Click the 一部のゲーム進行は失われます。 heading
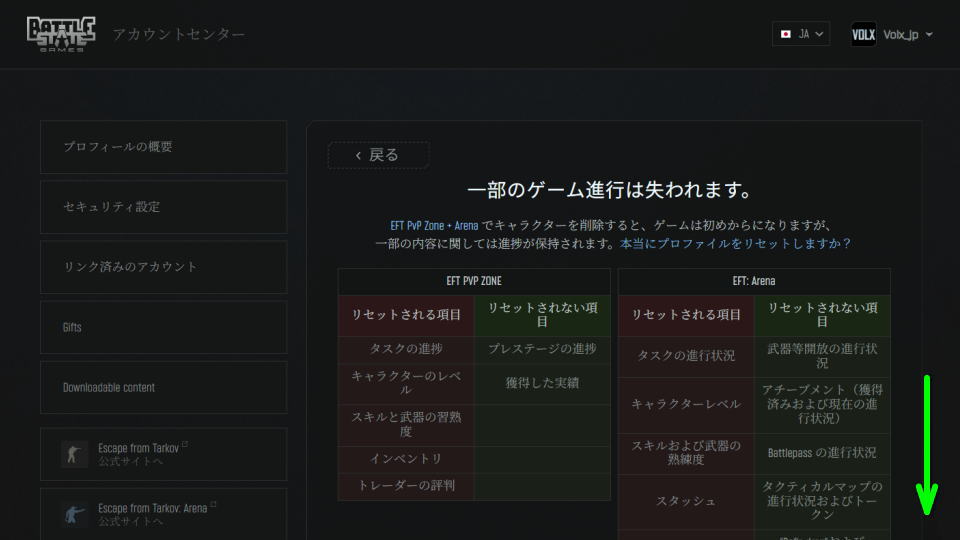 click(x=613, y=190)
